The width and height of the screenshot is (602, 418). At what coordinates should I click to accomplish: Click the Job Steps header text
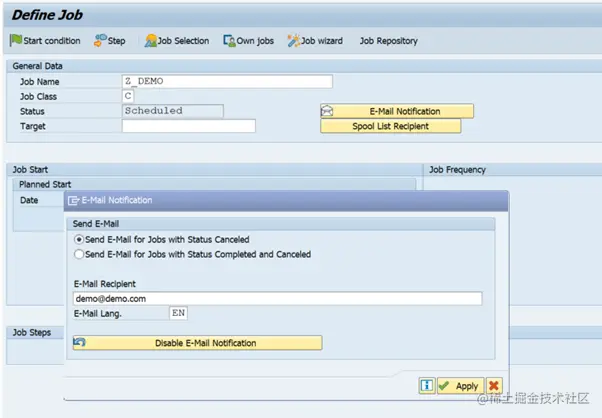click(x=31, y=332)
